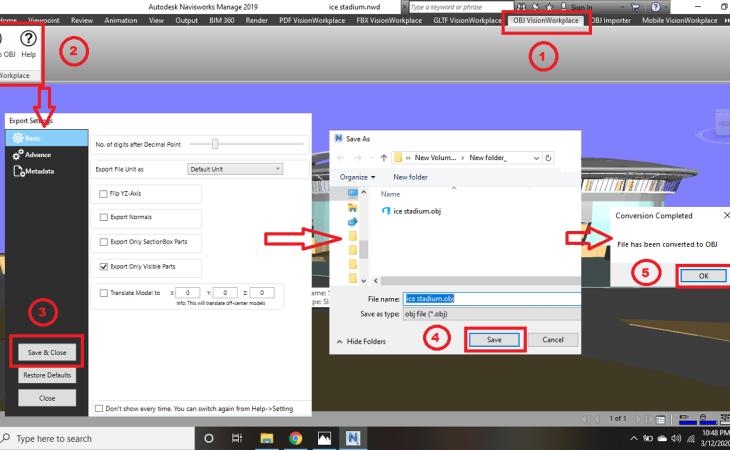Click the File name input field
The image size is (730, 450).
(x=492, y=299)
